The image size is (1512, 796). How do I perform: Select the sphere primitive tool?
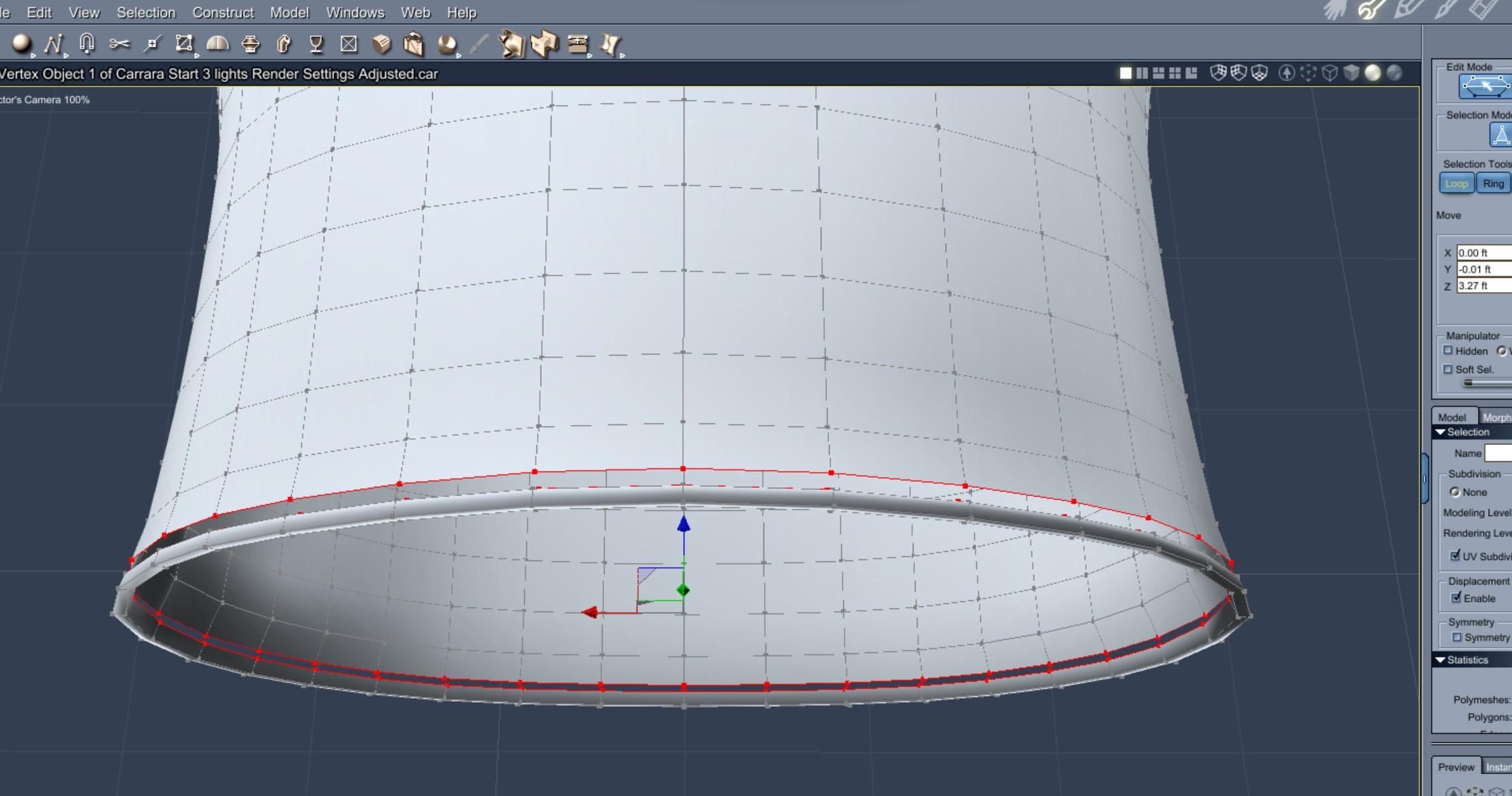point(21,44)
